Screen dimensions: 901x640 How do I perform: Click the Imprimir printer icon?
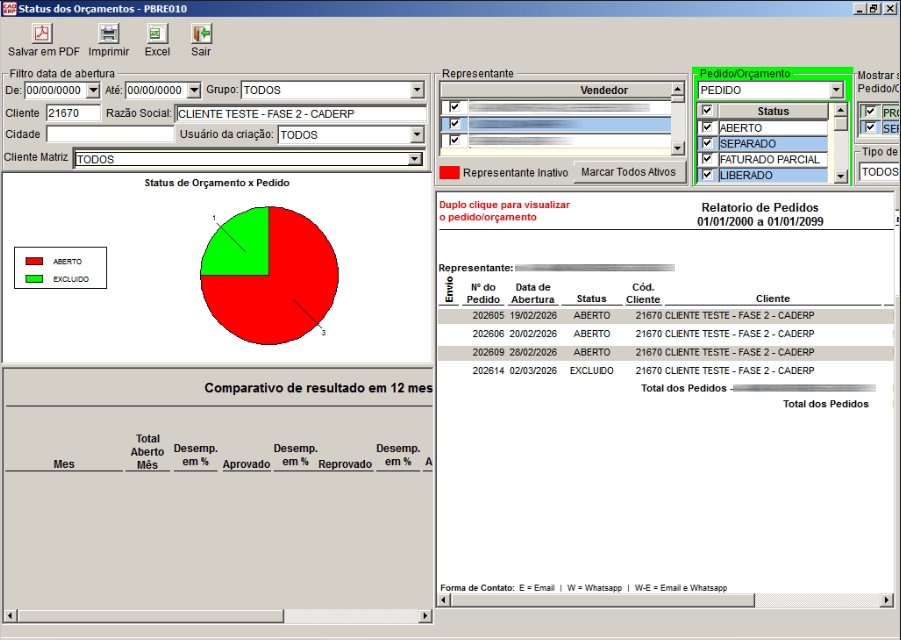click(108, 33)
